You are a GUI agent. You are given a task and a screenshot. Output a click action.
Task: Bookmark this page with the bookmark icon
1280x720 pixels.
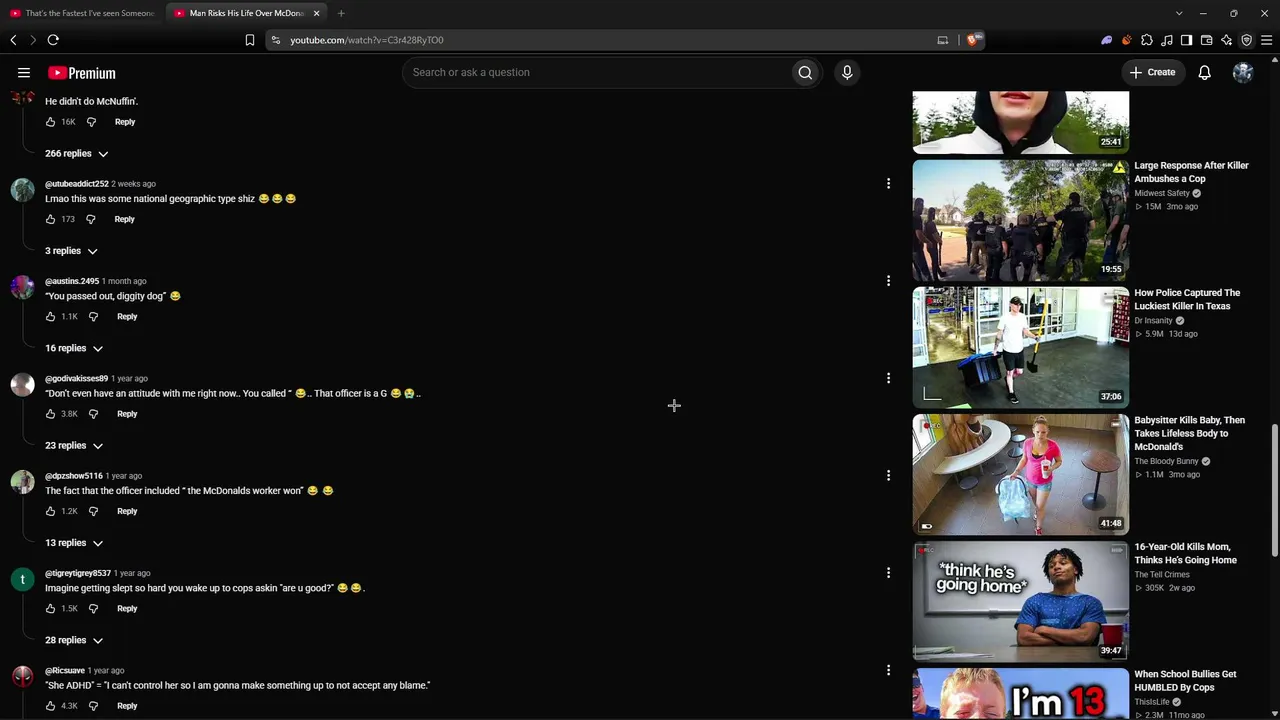(250, 40)
